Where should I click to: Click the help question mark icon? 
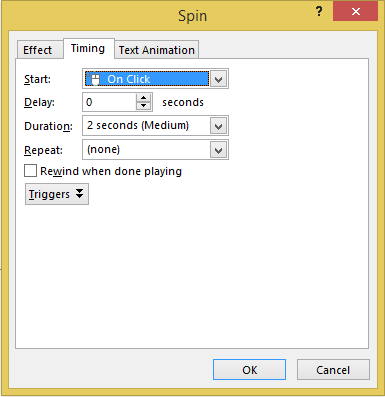pos(319,12)
